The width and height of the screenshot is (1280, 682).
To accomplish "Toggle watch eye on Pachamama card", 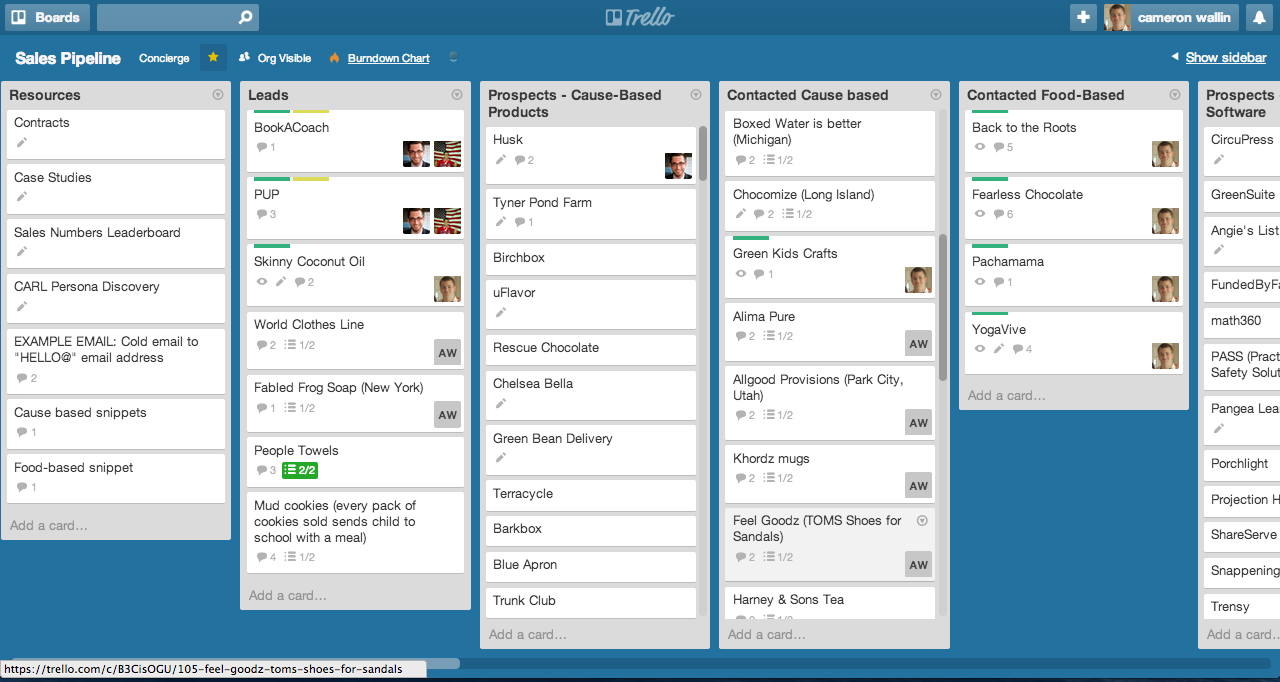I will tap(980, 282).
